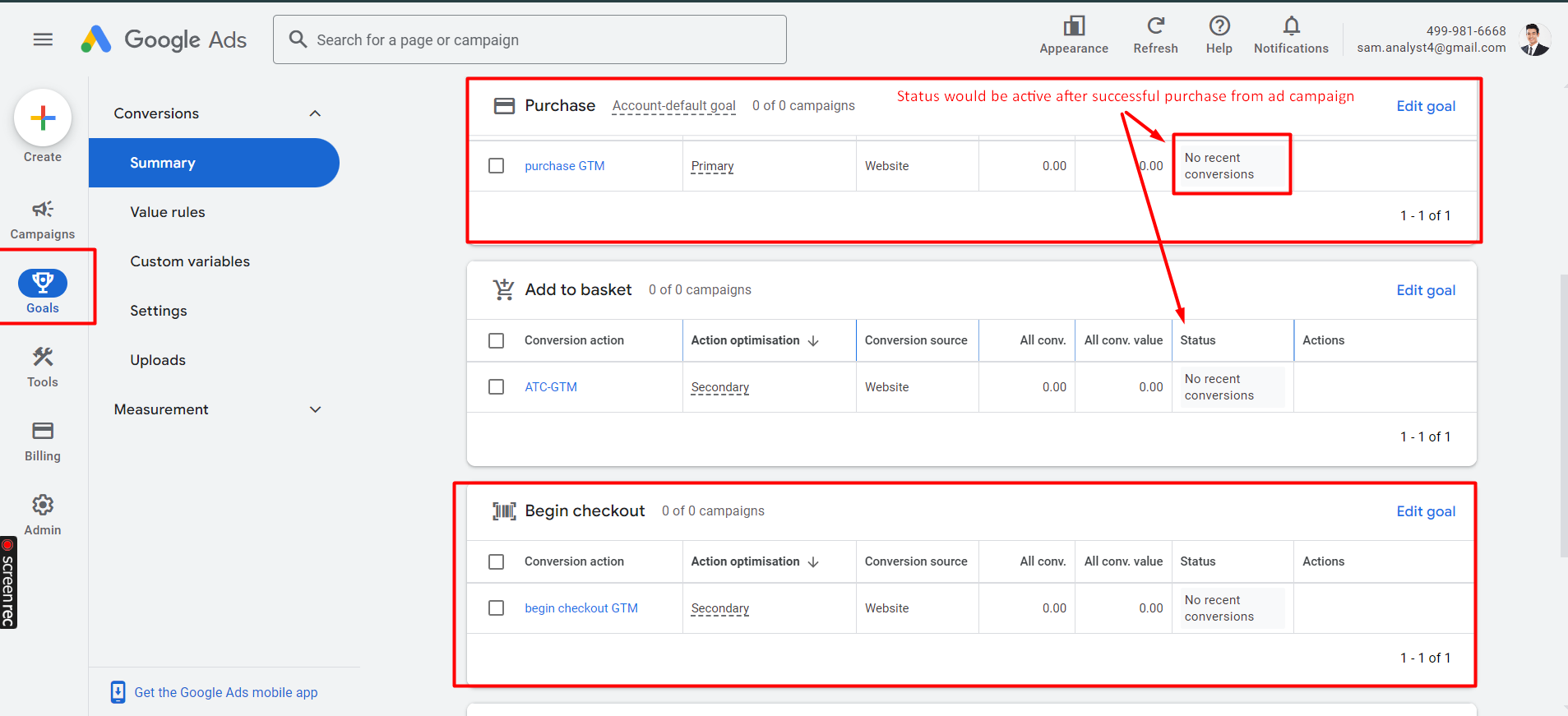Open the account profile avatar
The width and height of the screenshot is (1568, 716).
point(1533,39)
